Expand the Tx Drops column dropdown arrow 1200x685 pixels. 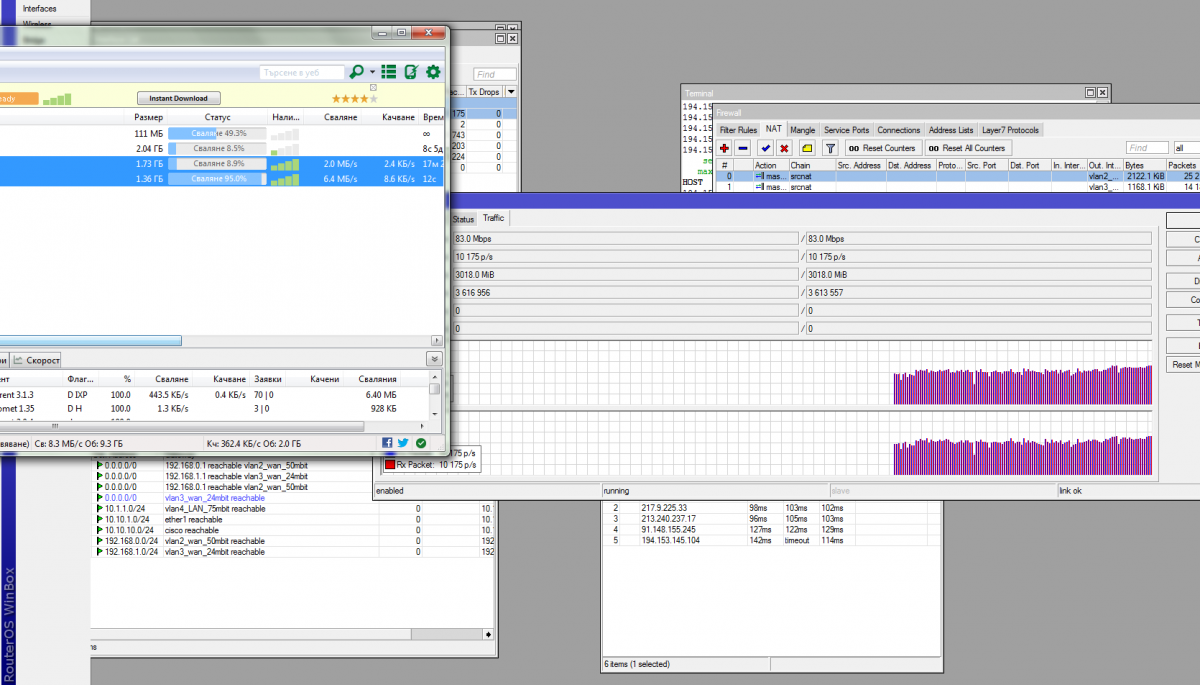point(512,91)
